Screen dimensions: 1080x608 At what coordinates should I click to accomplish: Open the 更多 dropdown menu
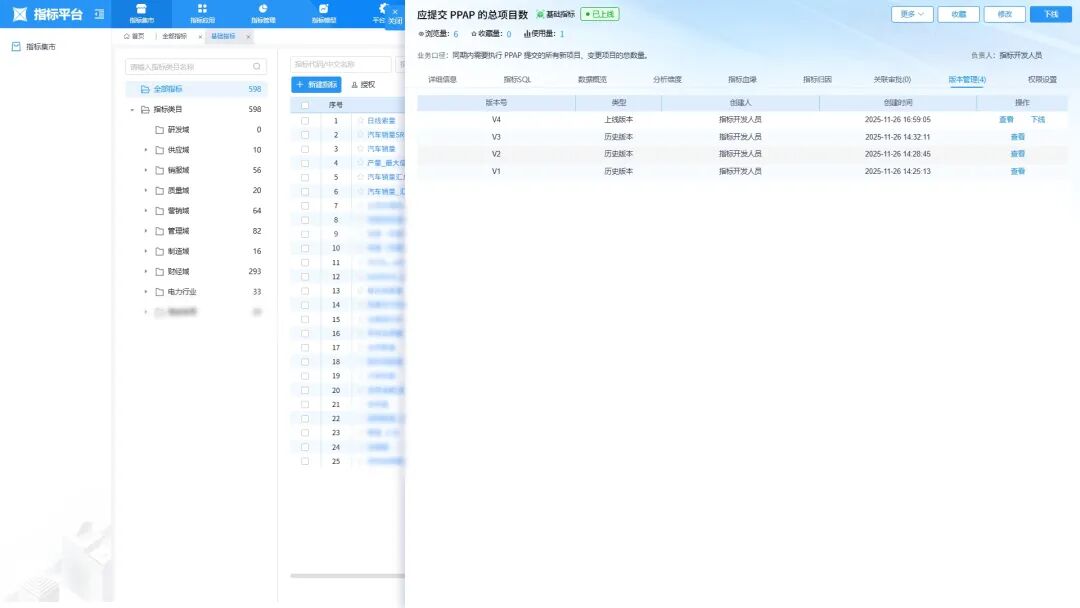(912, 14)
